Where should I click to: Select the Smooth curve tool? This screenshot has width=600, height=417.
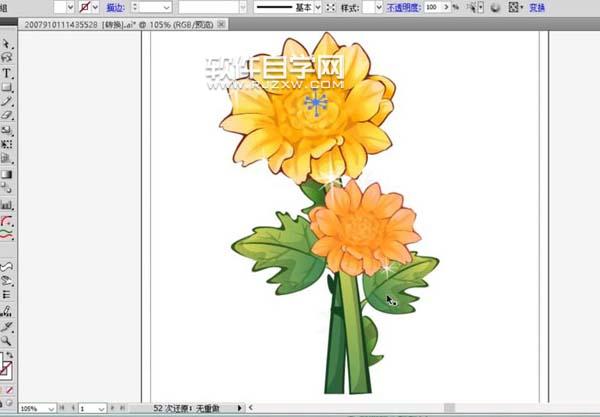pyautogui.click(x=6, y=266)
